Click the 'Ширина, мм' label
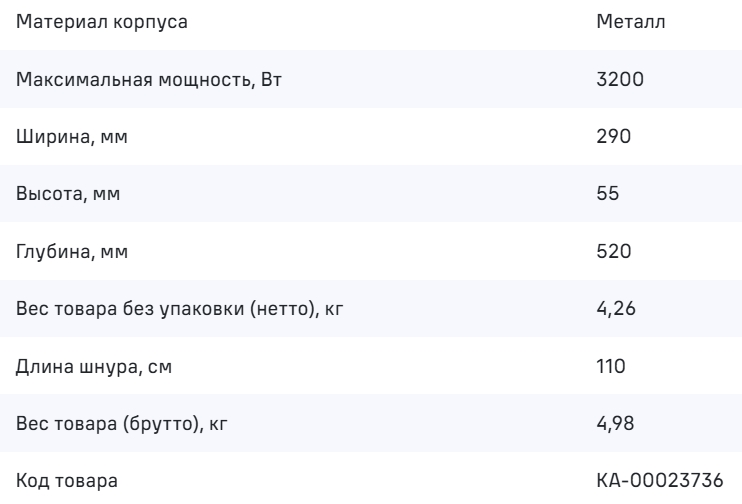Screen dimensions: 742x504 click(72, 136)
